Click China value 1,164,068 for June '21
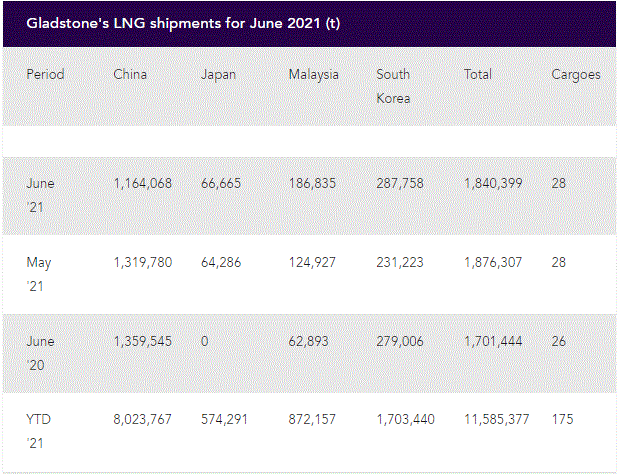Screen dimensions: 620x474 [142, 184]
